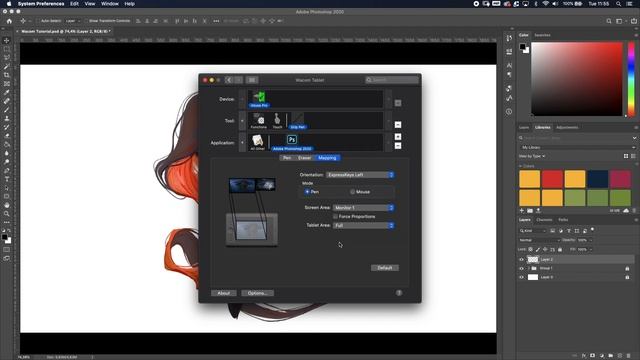Select the Hand tool
The height and width of the screenshot is (360, 640).
7,205
